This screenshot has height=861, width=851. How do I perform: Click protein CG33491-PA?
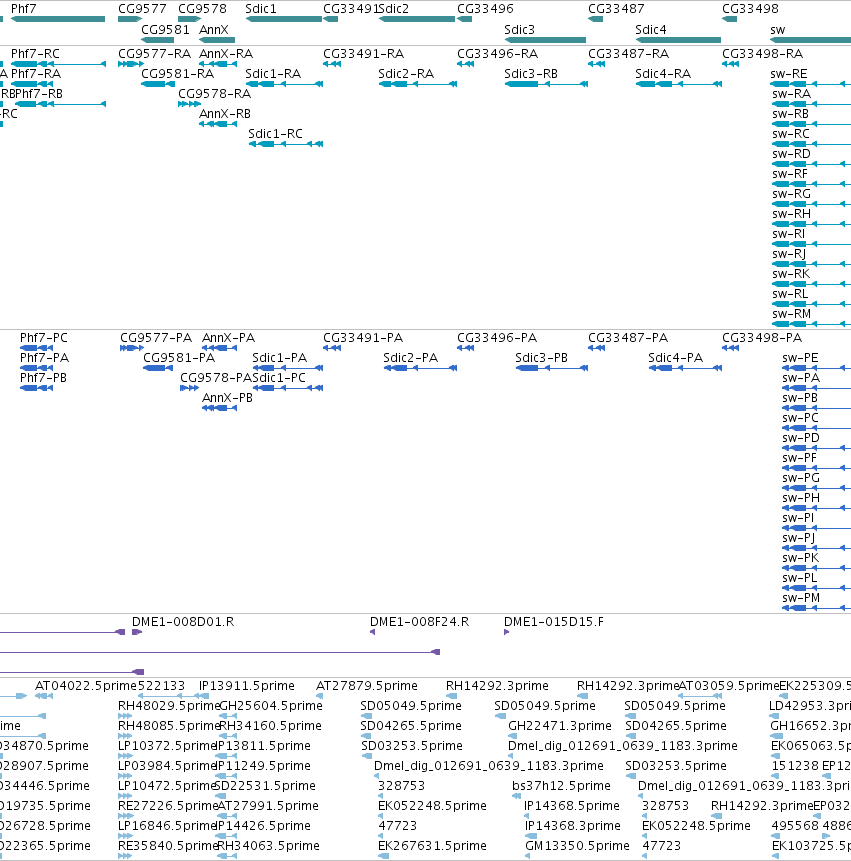coord(332,348)
